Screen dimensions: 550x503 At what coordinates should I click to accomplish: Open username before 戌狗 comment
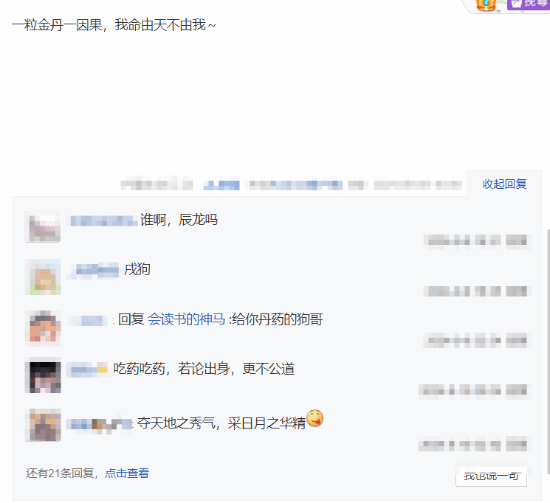click(95, 270)
